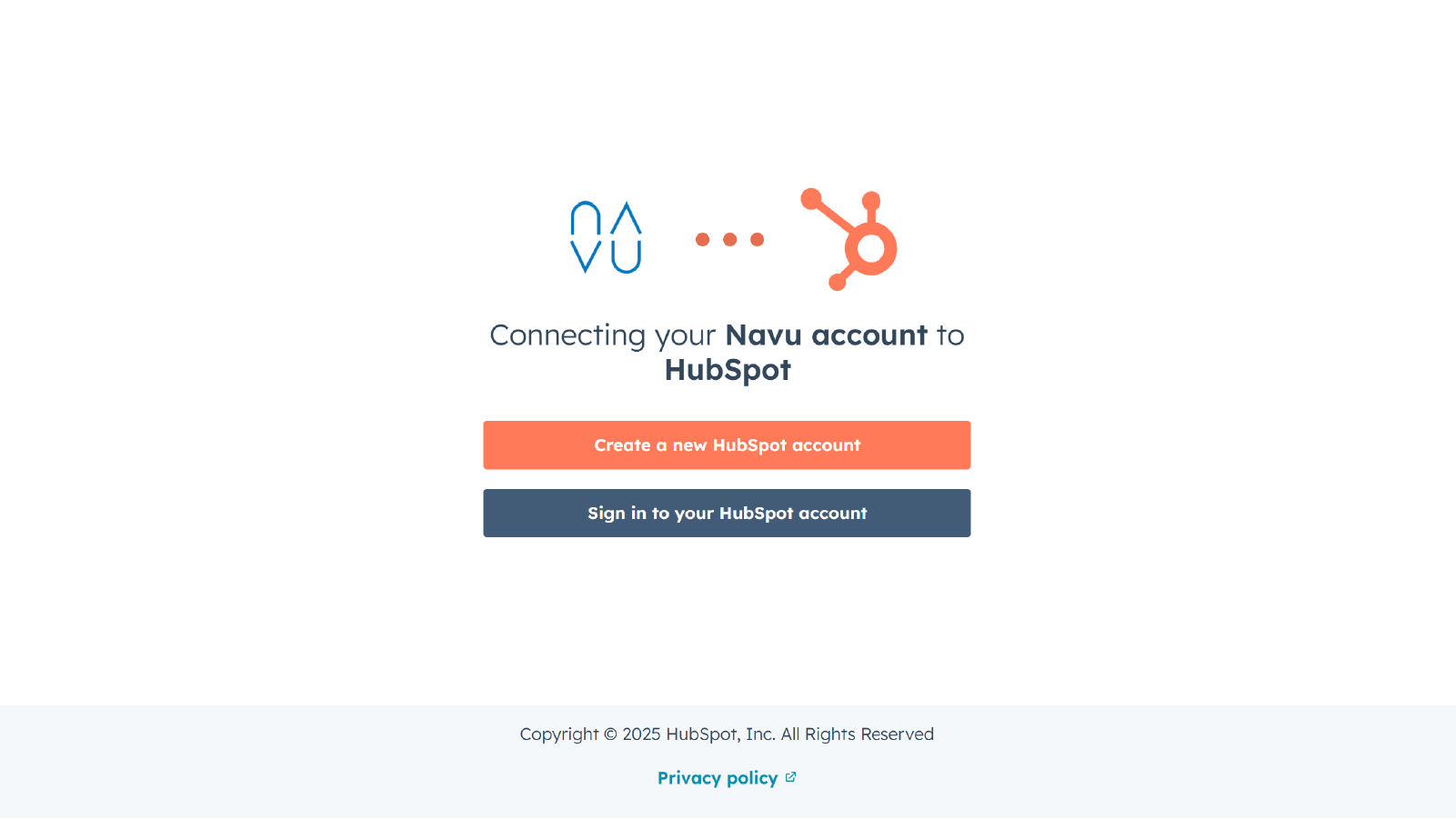Screen dimensions: 1456x819
Task: Click the first orange connecting dot
Action: [x=702, y=240]
